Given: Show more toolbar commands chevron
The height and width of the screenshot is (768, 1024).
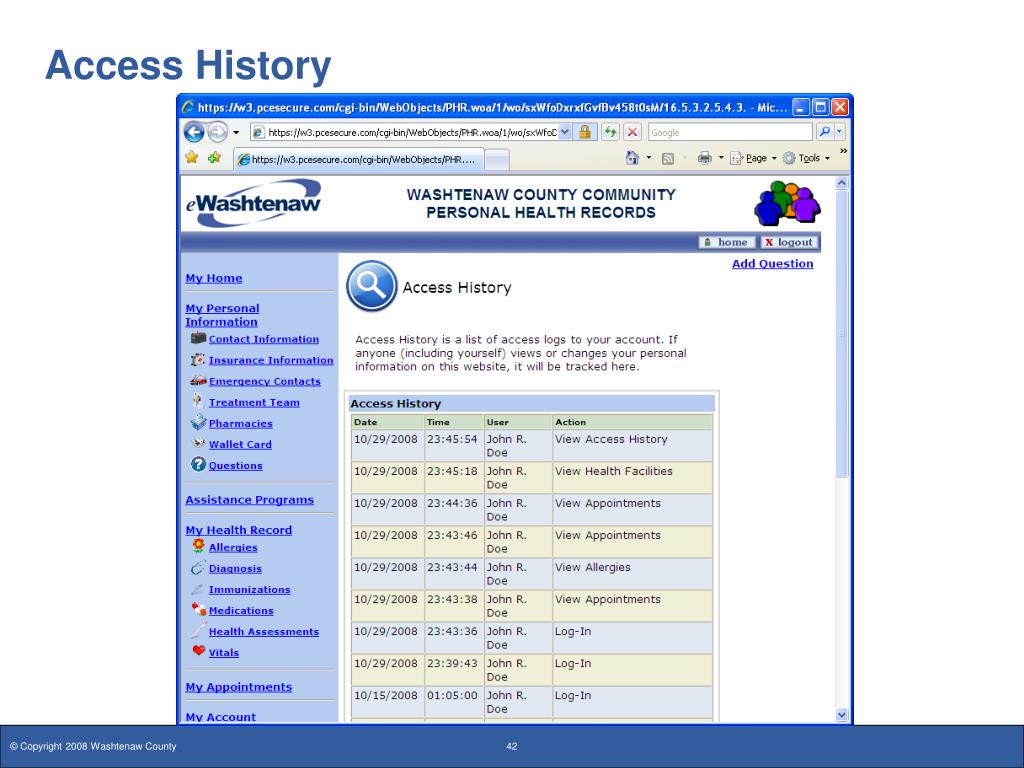Looking at the screenshot, I should click(x=843, y=152).
